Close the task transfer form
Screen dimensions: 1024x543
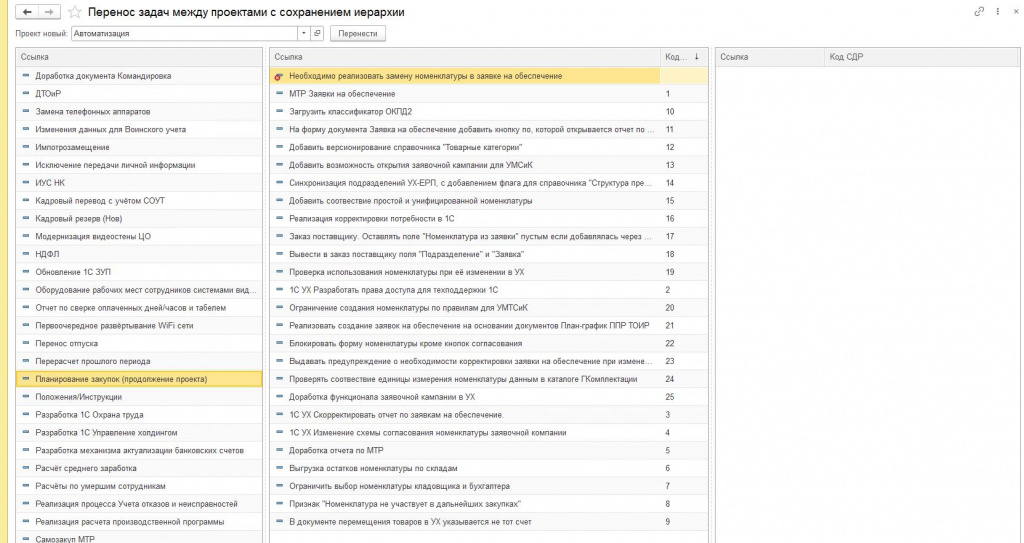(1016, 11)
